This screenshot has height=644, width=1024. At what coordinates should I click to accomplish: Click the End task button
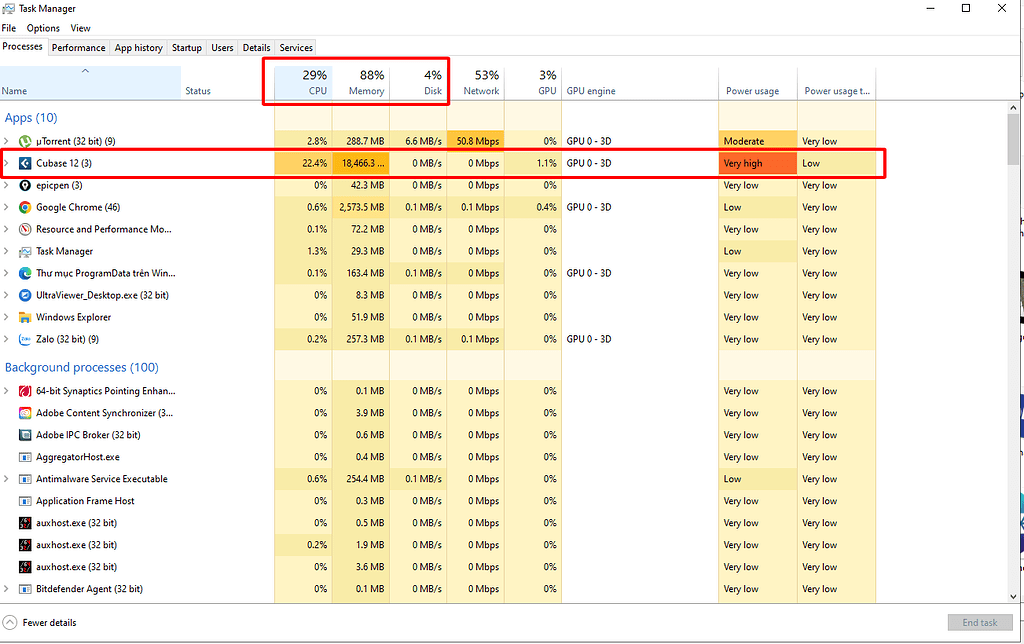[x=979, y=622]
